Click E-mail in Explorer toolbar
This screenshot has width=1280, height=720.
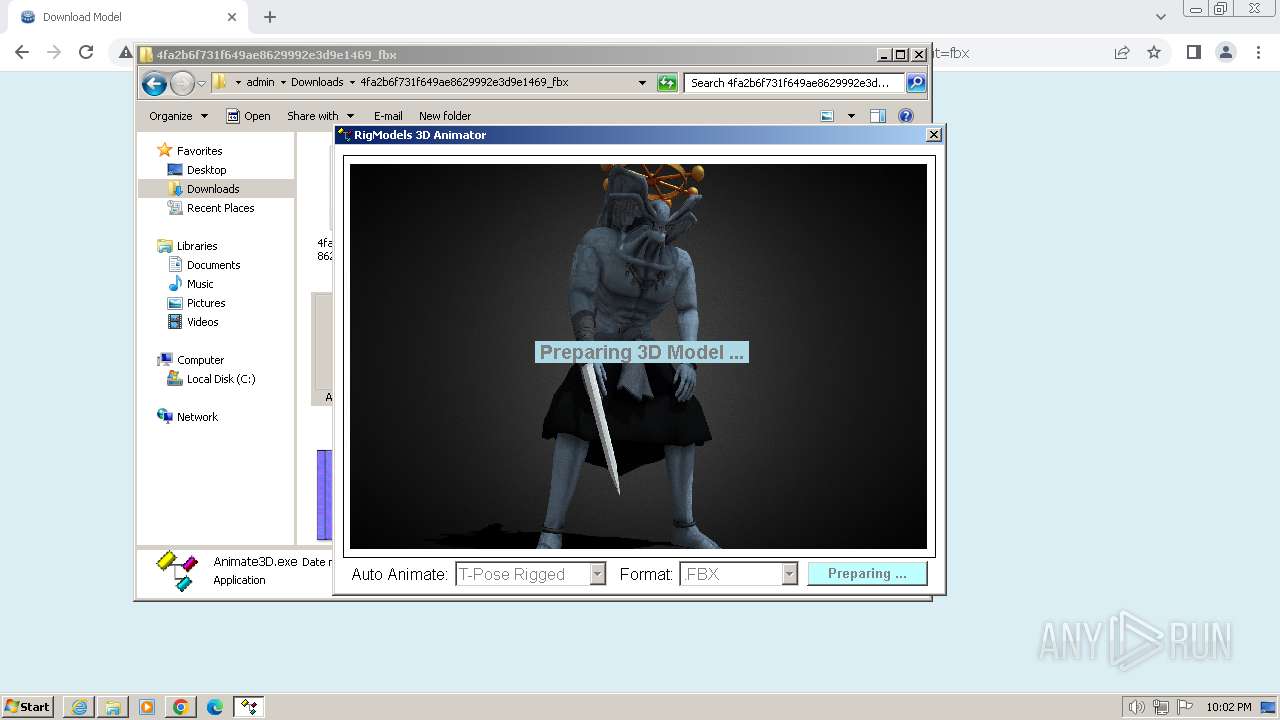tap(388, 116)
